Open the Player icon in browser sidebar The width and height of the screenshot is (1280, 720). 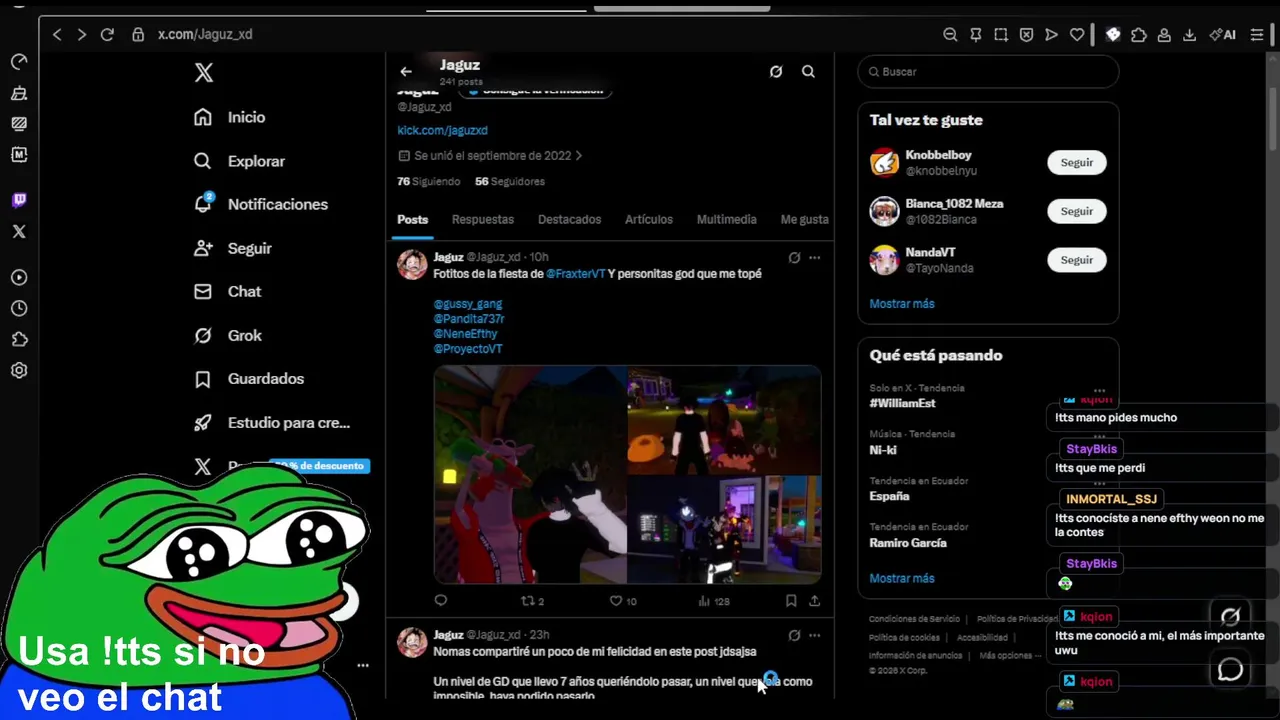click(19, 277)
